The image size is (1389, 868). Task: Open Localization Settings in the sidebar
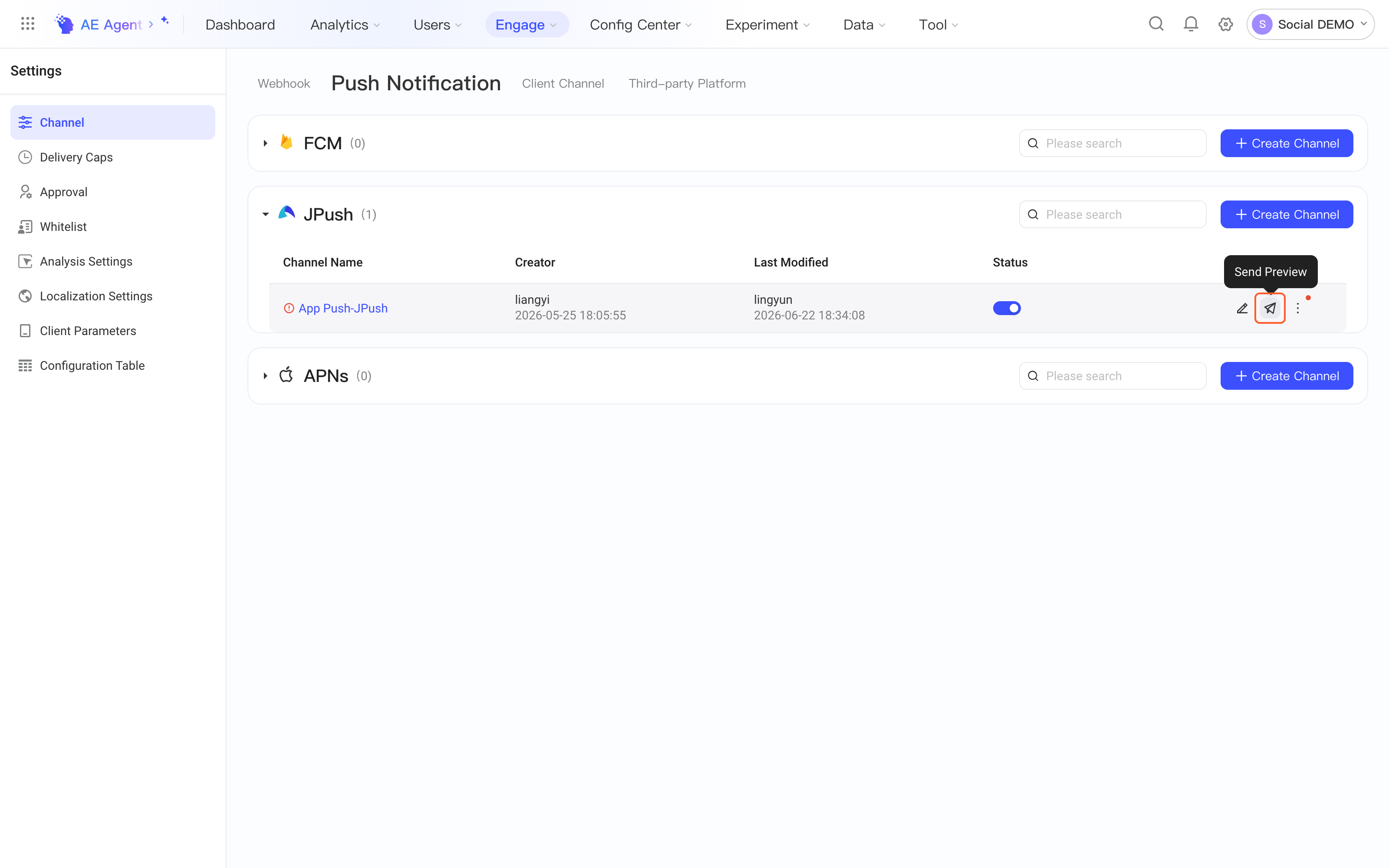(x=112, y=296)
